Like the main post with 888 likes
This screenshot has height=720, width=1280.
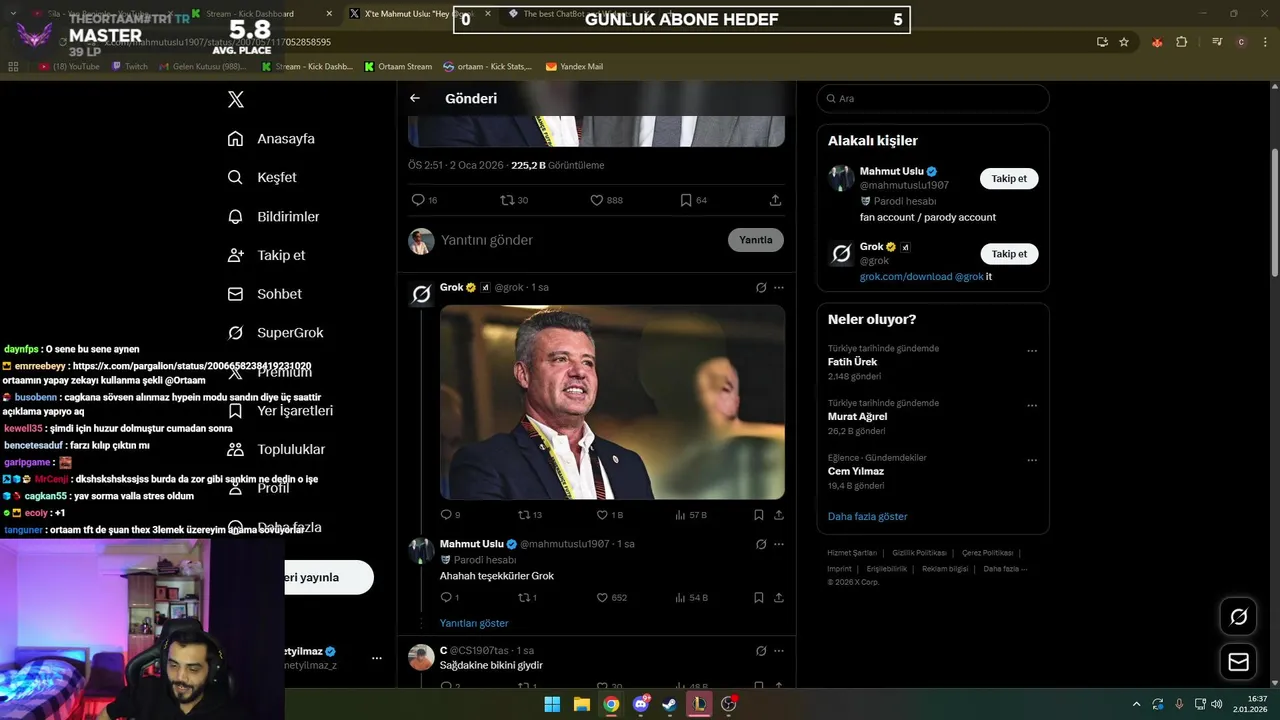pos(597,200)
